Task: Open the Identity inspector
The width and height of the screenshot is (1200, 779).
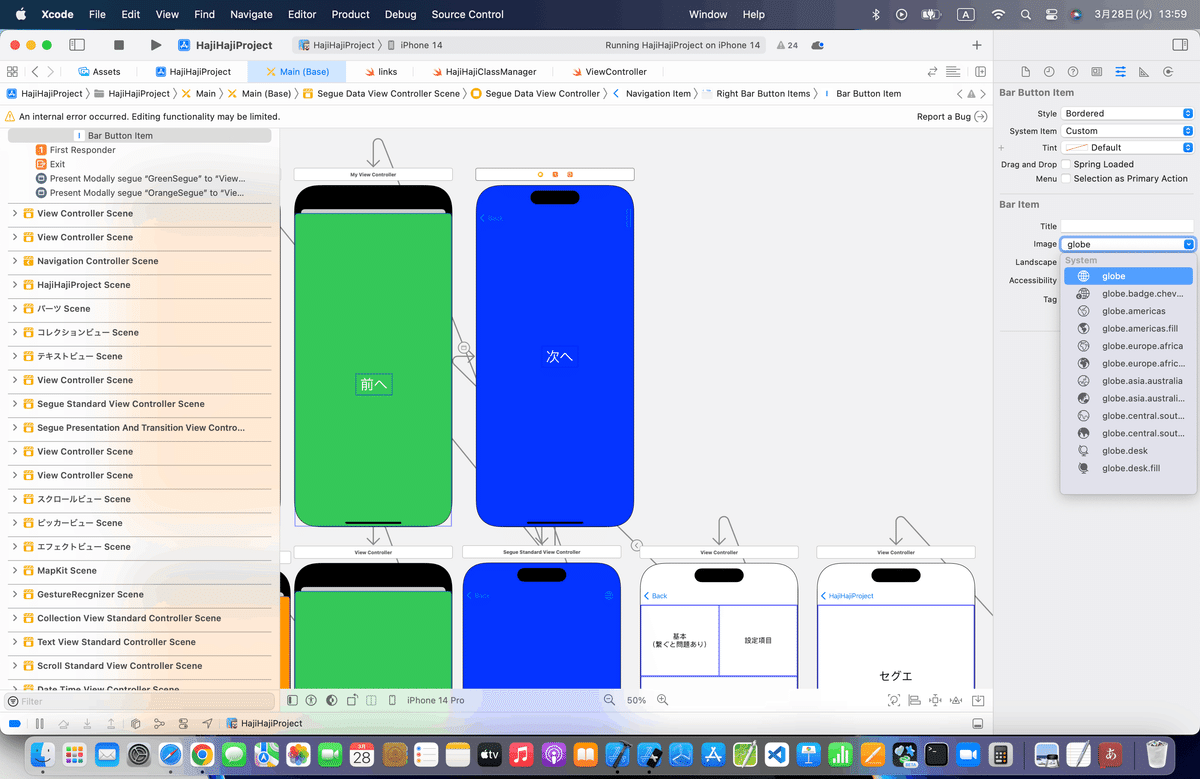Action: pos(1097,72)
